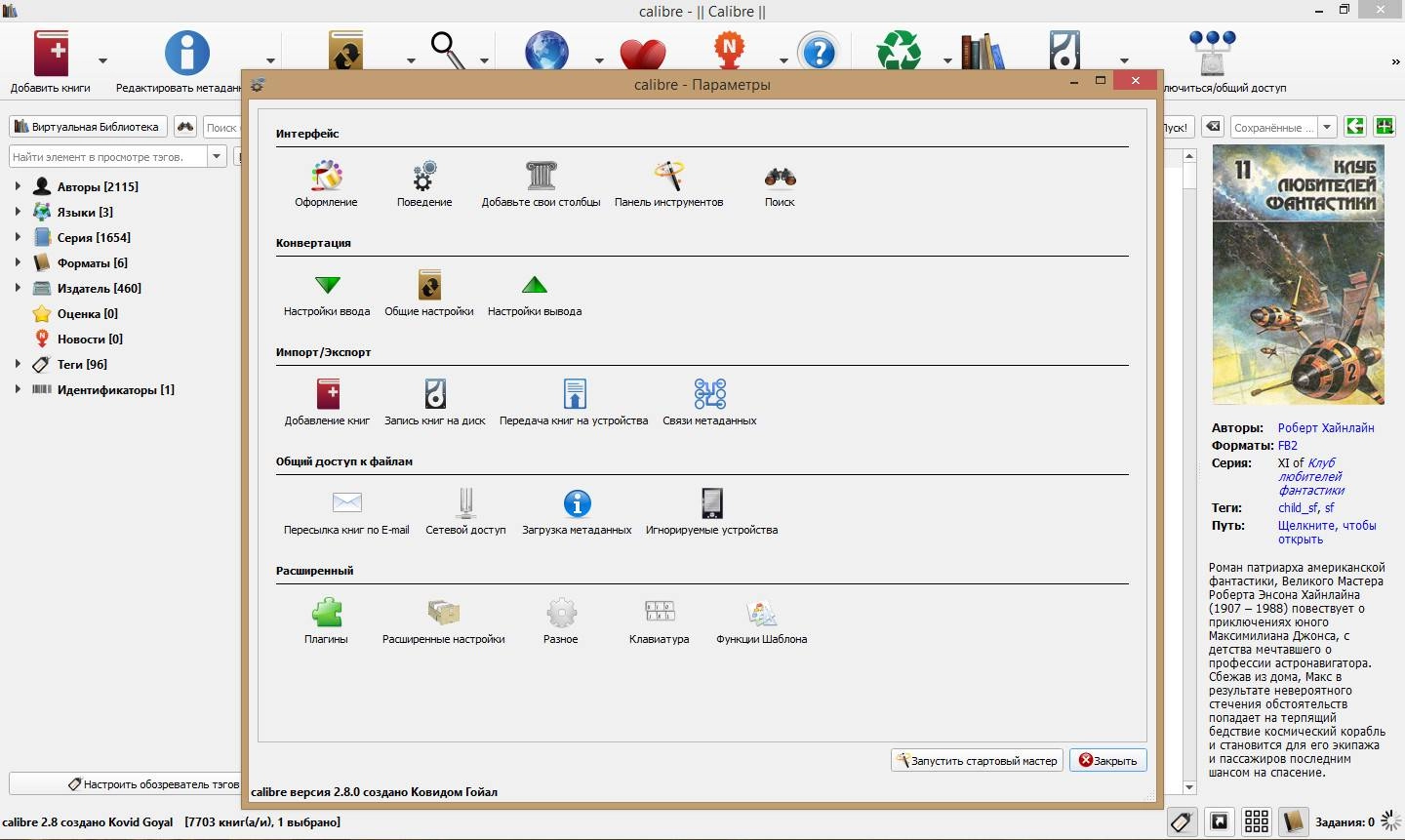Expand Идентификаторы [1] tree node
This screenshot has width=1405, height=840.
pos(18,389)
